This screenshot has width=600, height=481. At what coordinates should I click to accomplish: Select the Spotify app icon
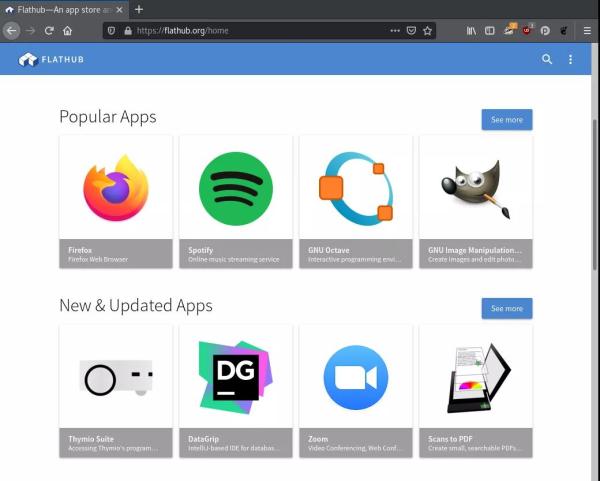tap(235, 188)
